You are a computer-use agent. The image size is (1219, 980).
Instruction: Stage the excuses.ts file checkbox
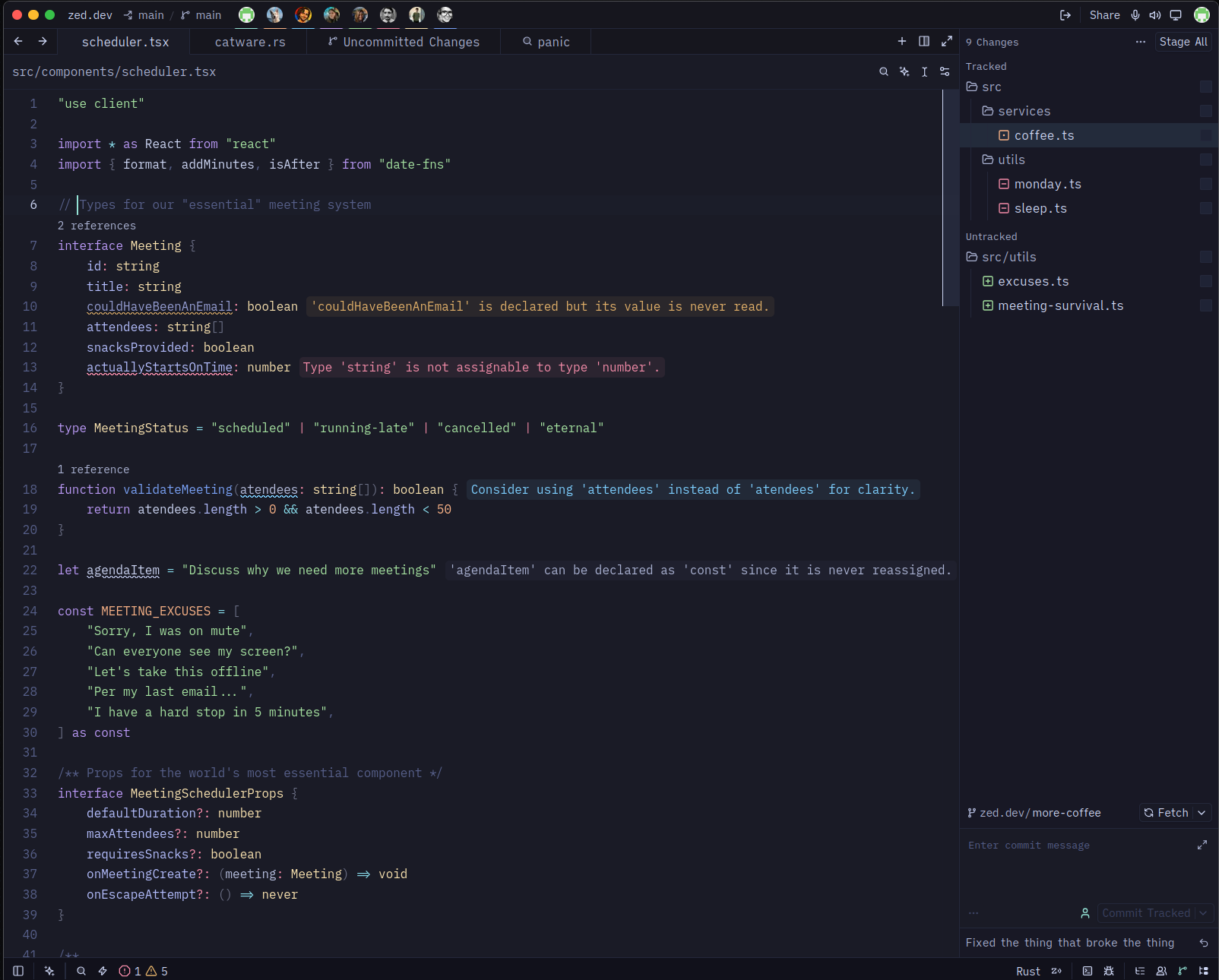pos(1205,281)
